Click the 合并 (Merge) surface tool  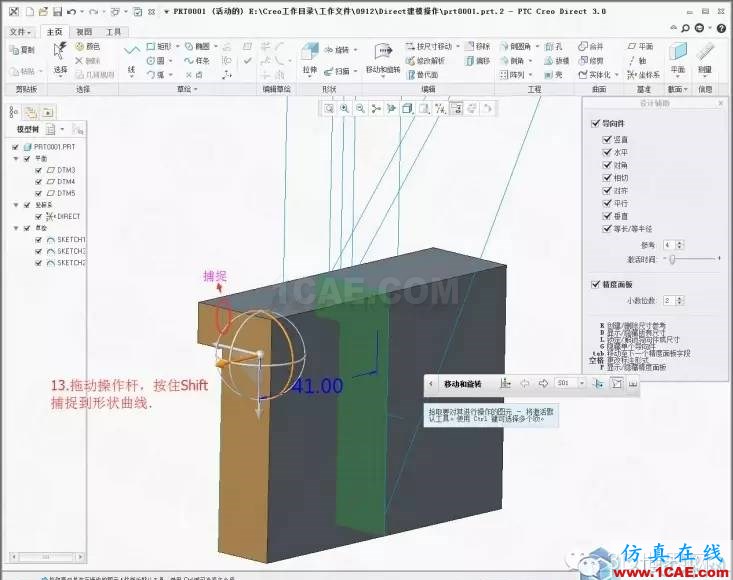591,46
